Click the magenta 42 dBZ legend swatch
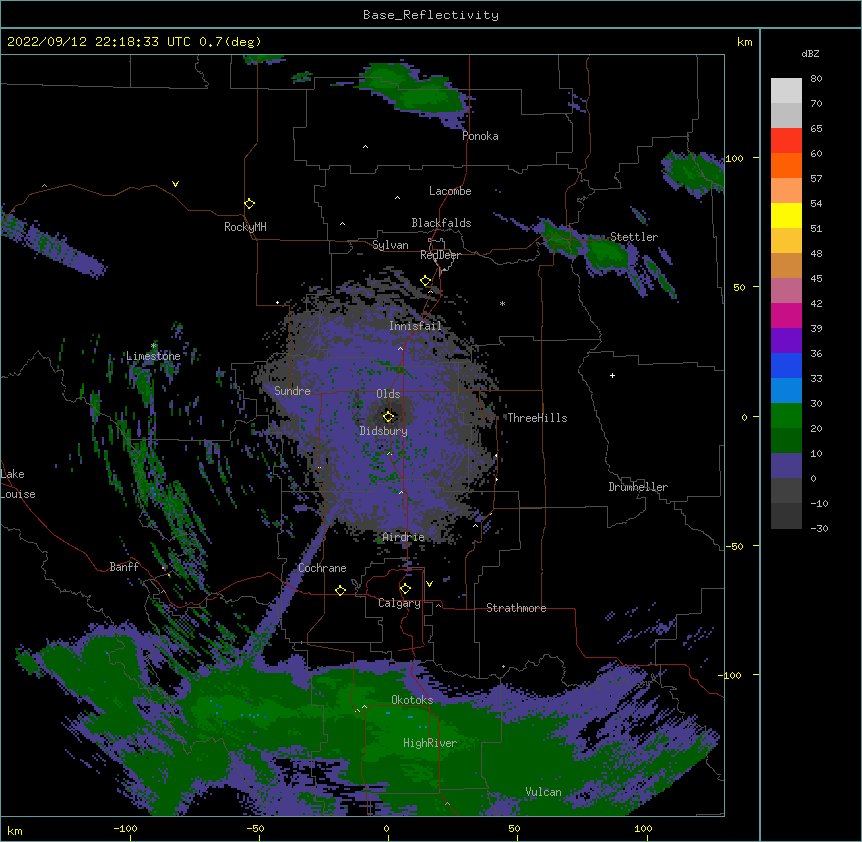862x842 pixels. click(786, 315)
